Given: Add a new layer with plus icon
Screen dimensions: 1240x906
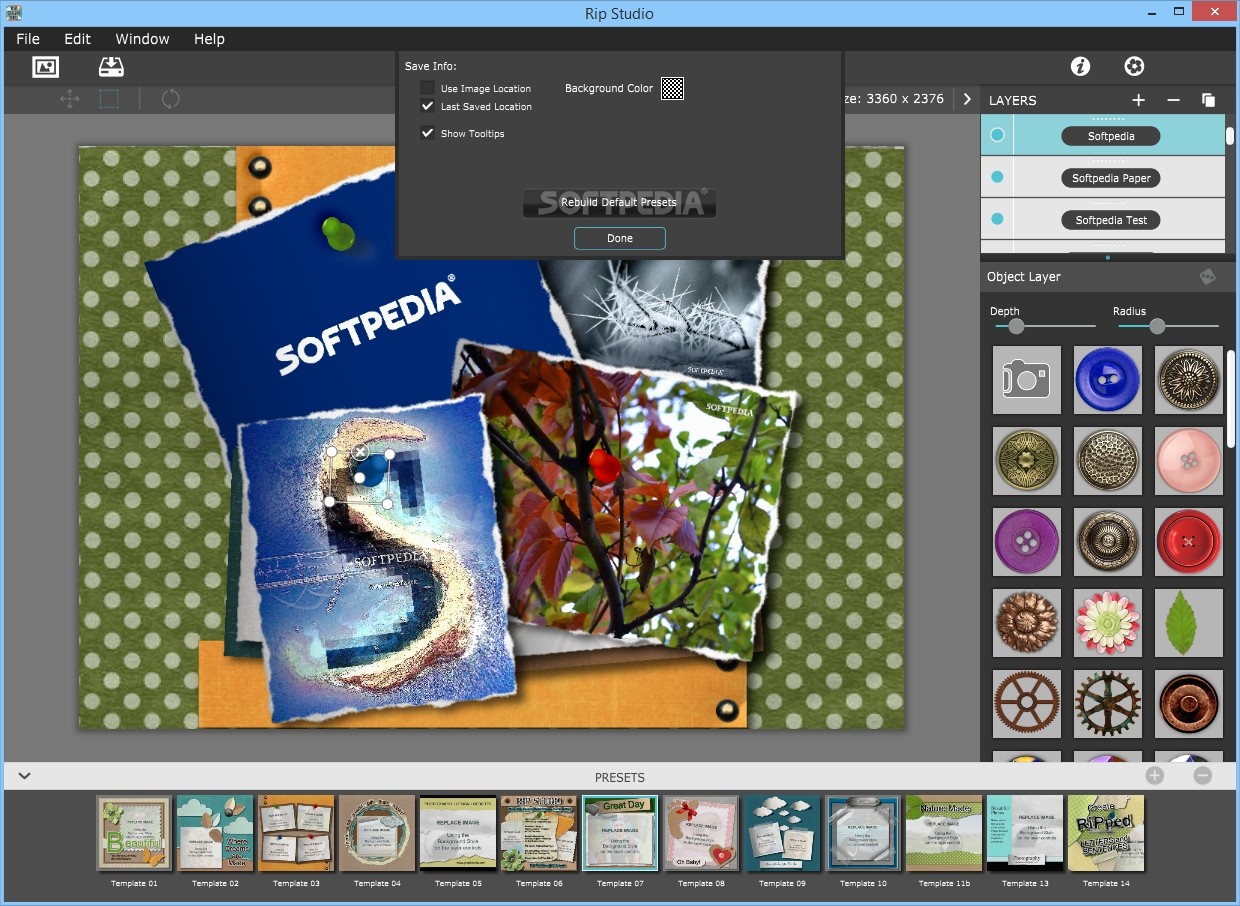Looking at the screenshot, I should (x=1138, y=100).
